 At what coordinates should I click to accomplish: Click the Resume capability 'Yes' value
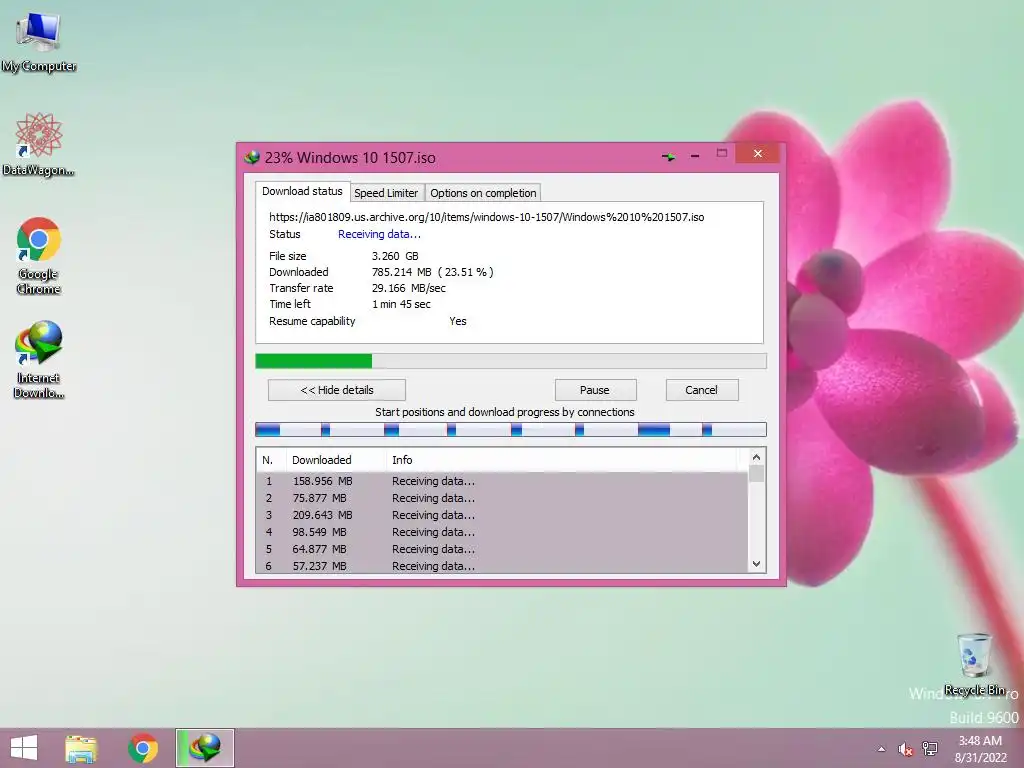coord(458,321)
